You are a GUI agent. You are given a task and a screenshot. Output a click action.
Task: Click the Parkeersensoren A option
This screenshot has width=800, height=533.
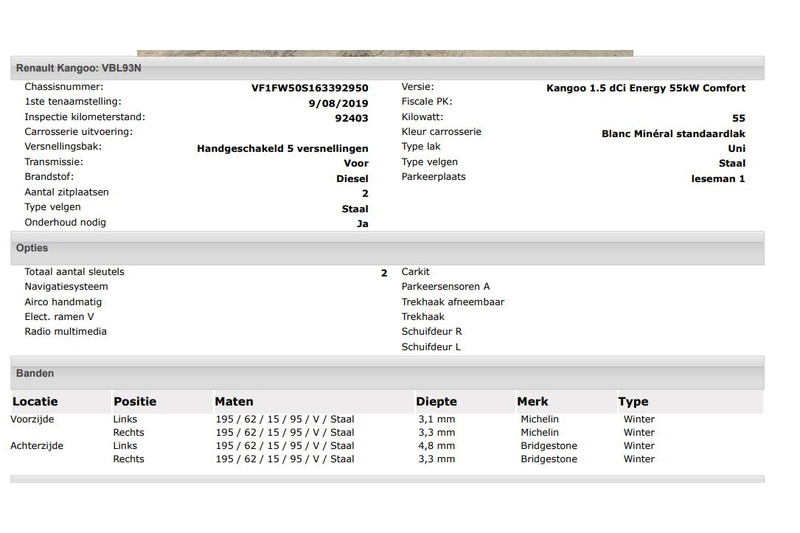coord(445,287)
